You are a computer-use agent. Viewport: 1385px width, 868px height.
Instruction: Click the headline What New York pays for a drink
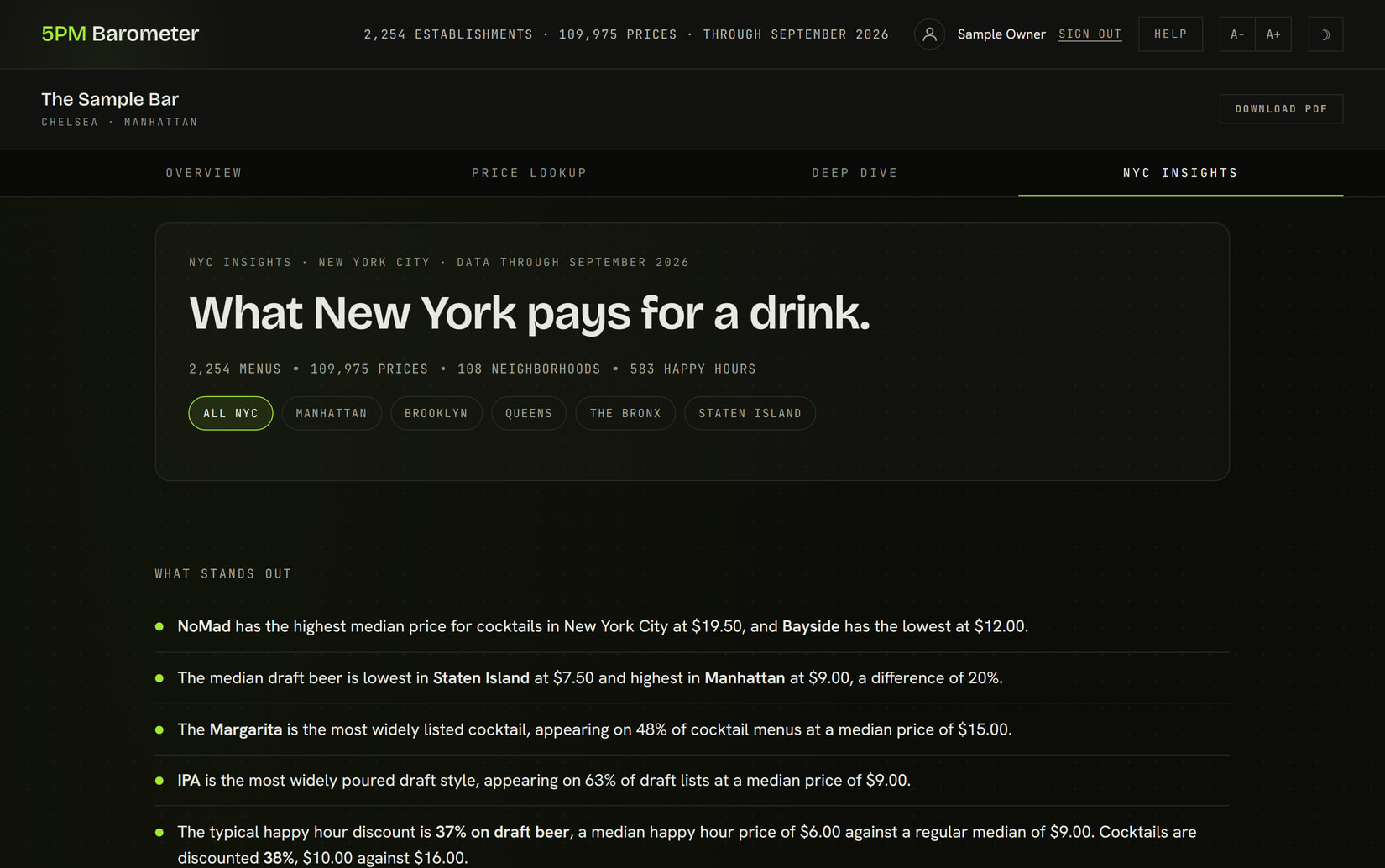(530, 313)
